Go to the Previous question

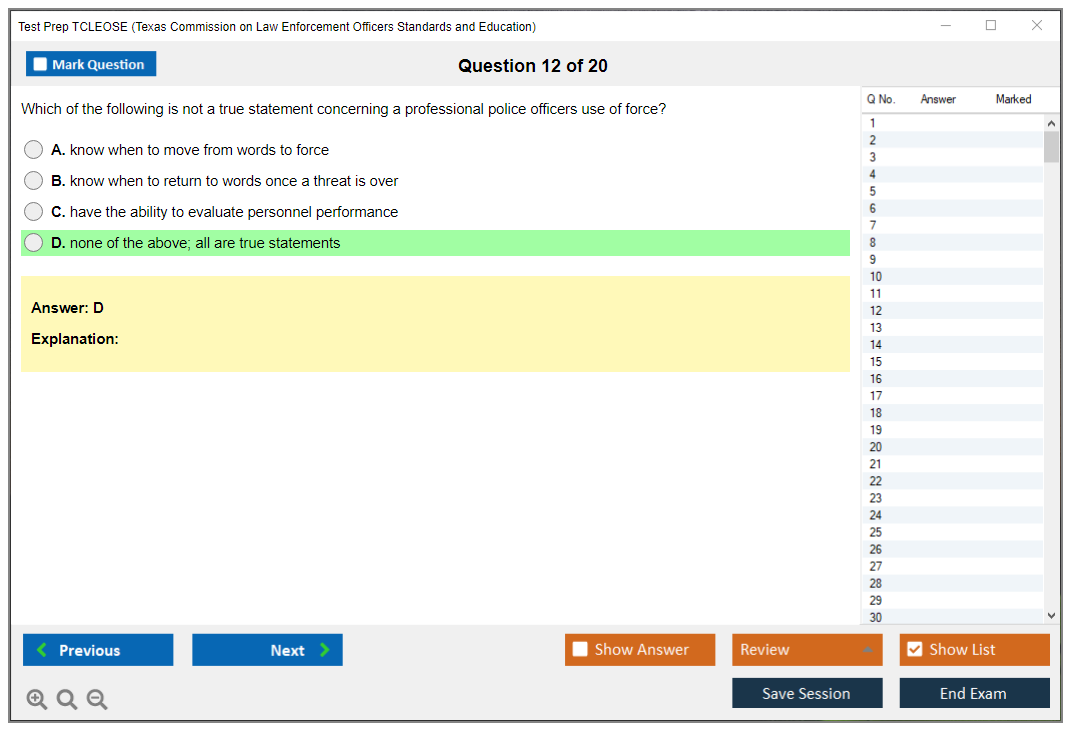click(x=98, y=650)
